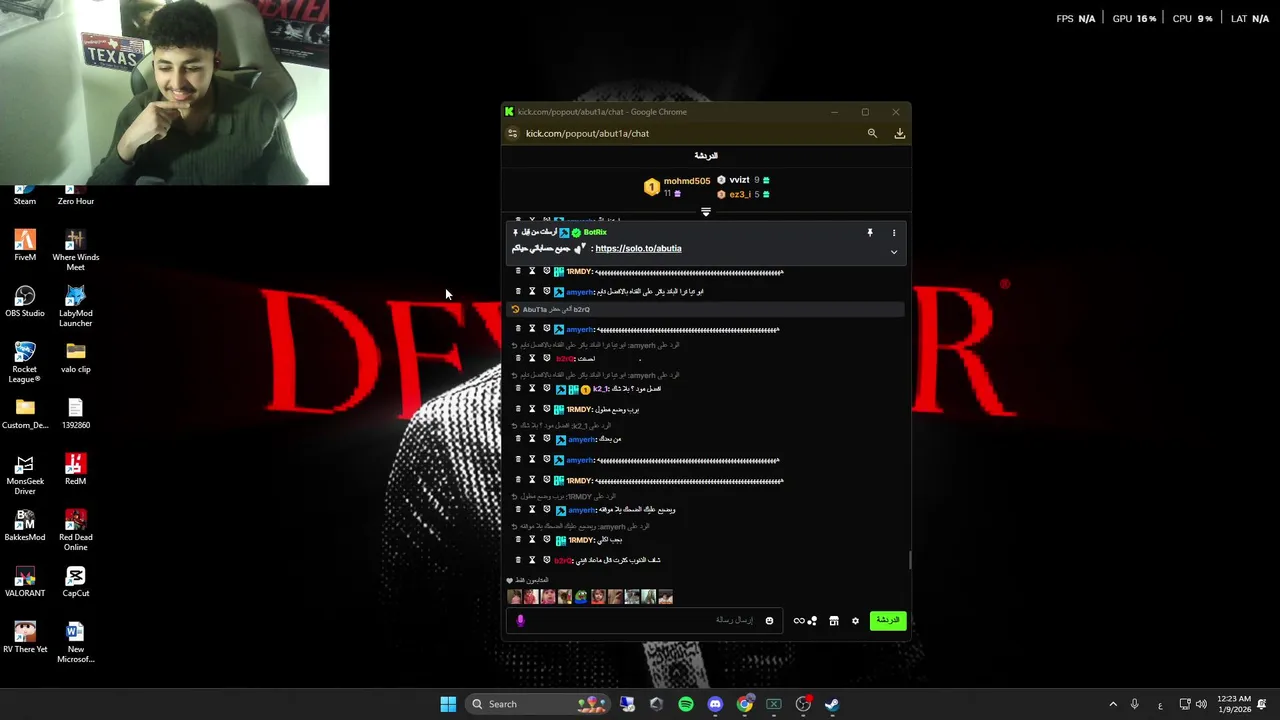Image resolution: width=1280 pixels, height=720 pixels.
Task: Open RV There Yet shortcut
Action: coord(25,637)
